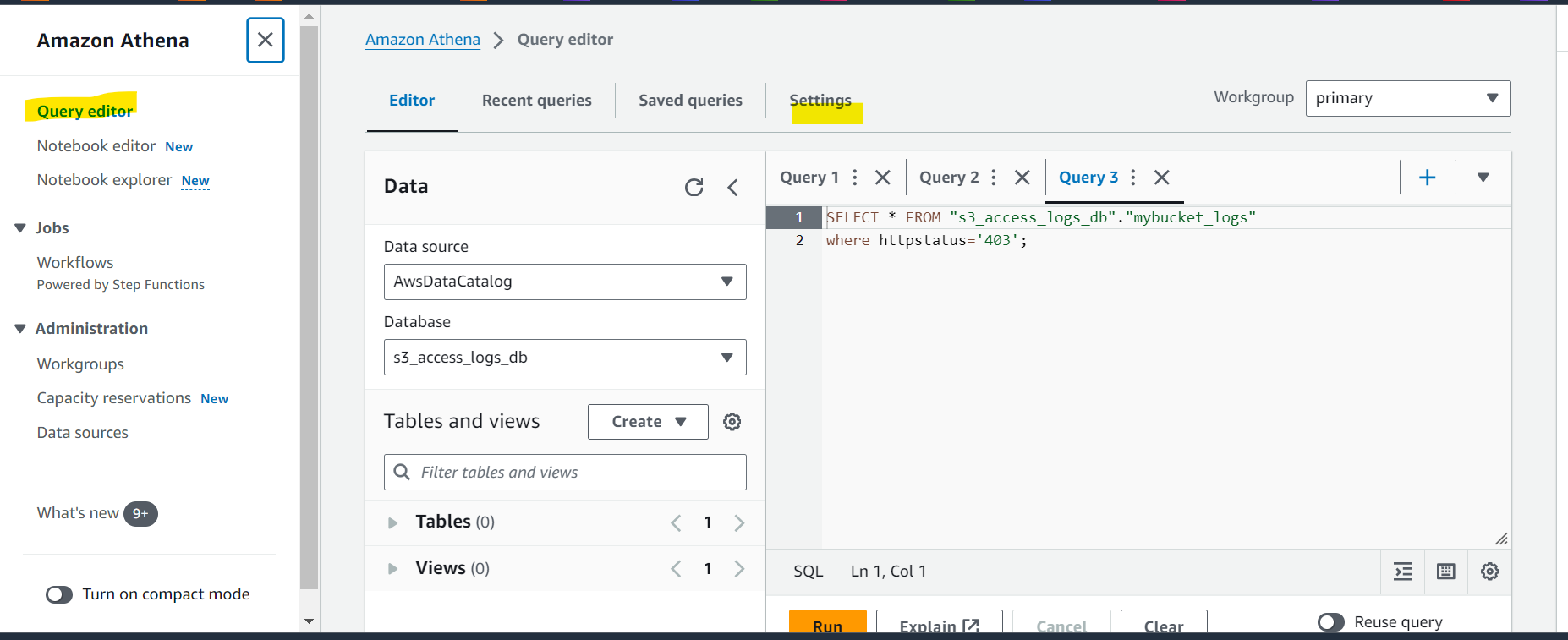The image size is (1568, 640).
Task: Expand the Views section
Action: point(392,569)
